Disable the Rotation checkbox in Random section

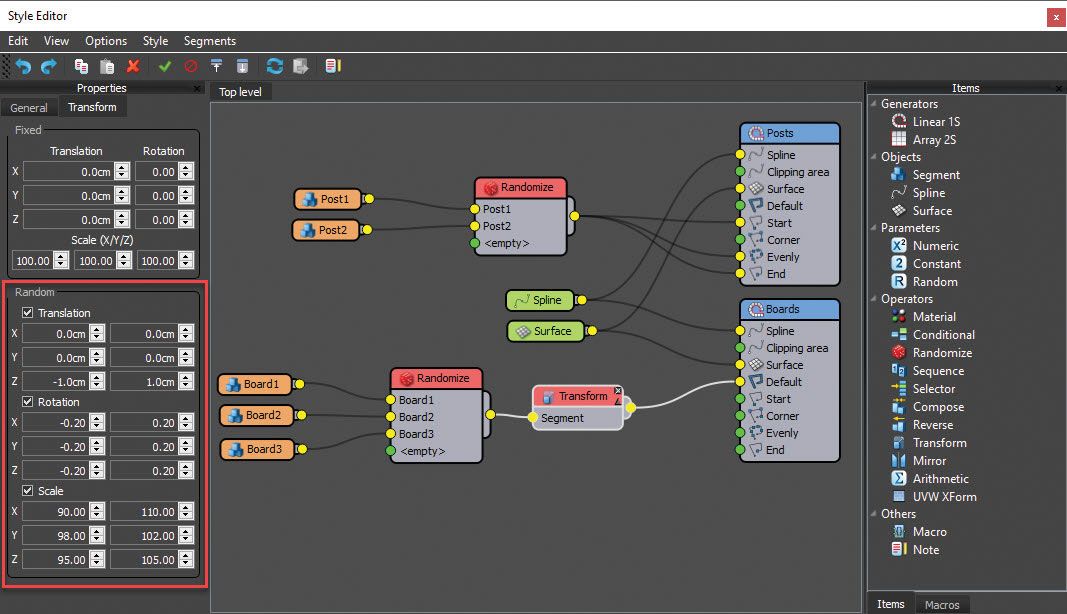[25, 401]
